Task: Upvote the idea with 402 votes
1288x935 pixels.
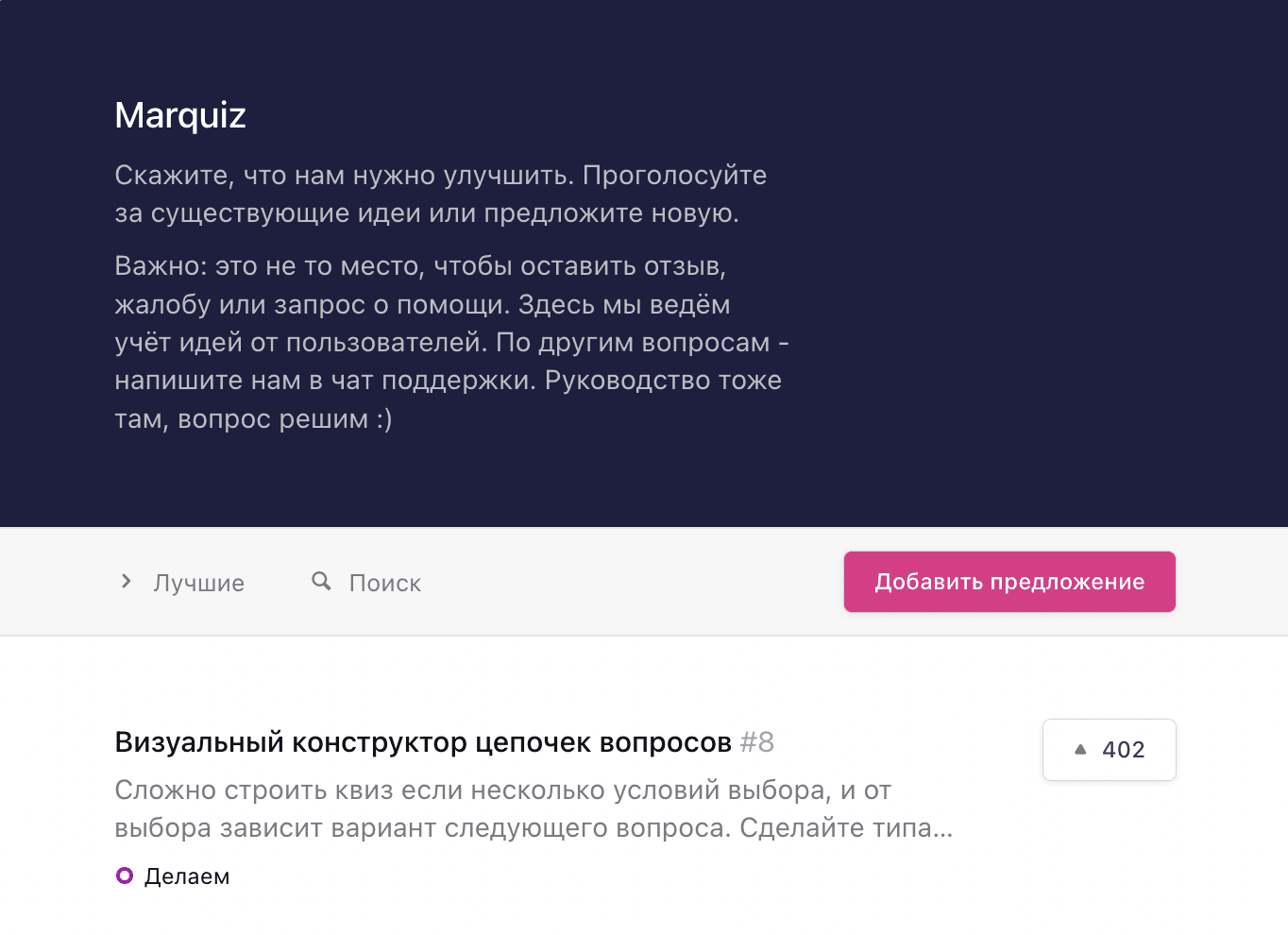Action: tap(1109, 750)
